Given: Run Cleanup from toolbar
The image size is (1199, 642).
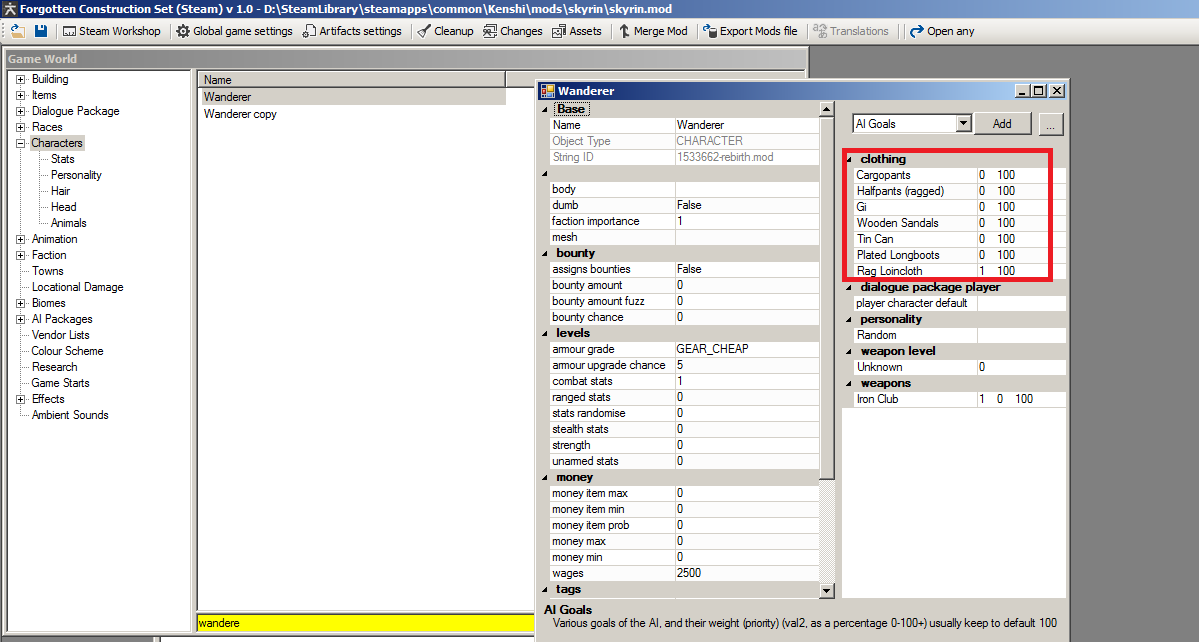Looking at the screenshot, I should 445,31.
